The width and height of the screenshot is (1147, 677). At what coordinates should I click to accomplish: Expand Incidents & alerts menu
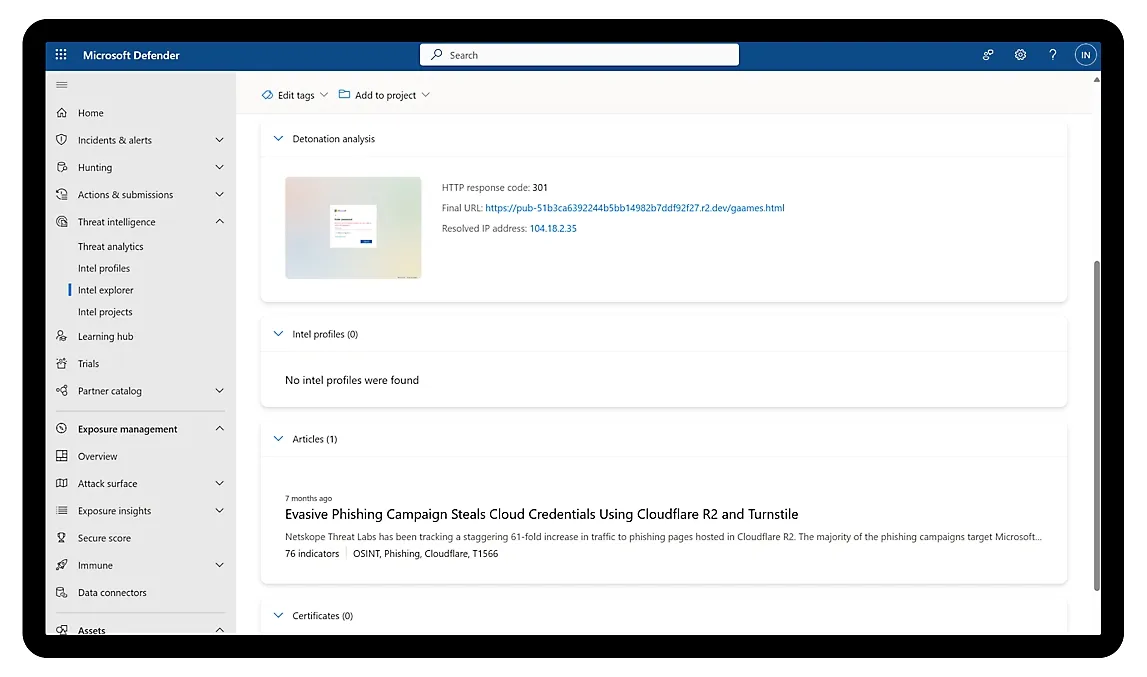(x=219, y=140)
